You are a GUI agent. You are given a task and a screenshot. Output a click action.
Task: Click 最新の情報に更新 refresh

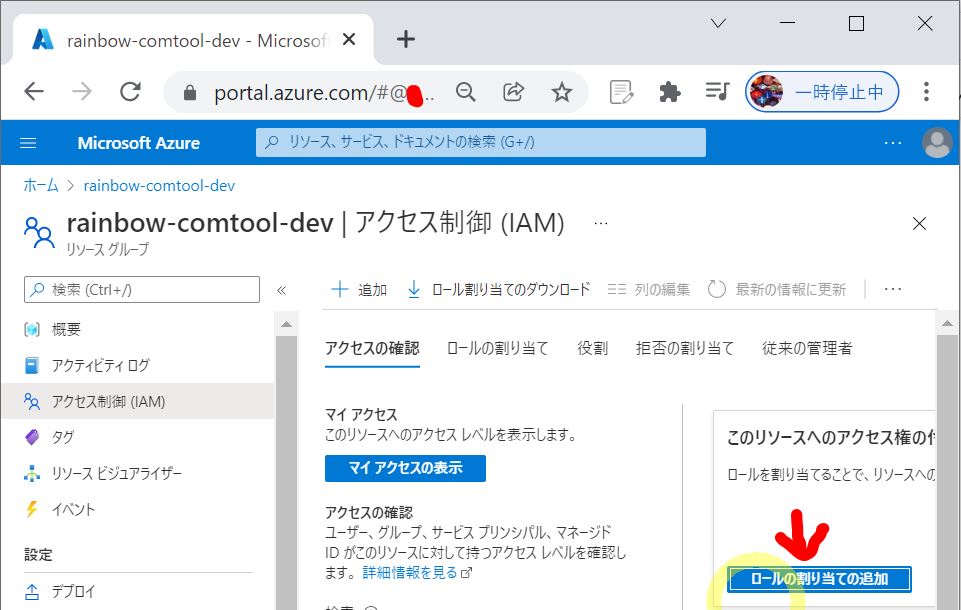pos(777,289)
